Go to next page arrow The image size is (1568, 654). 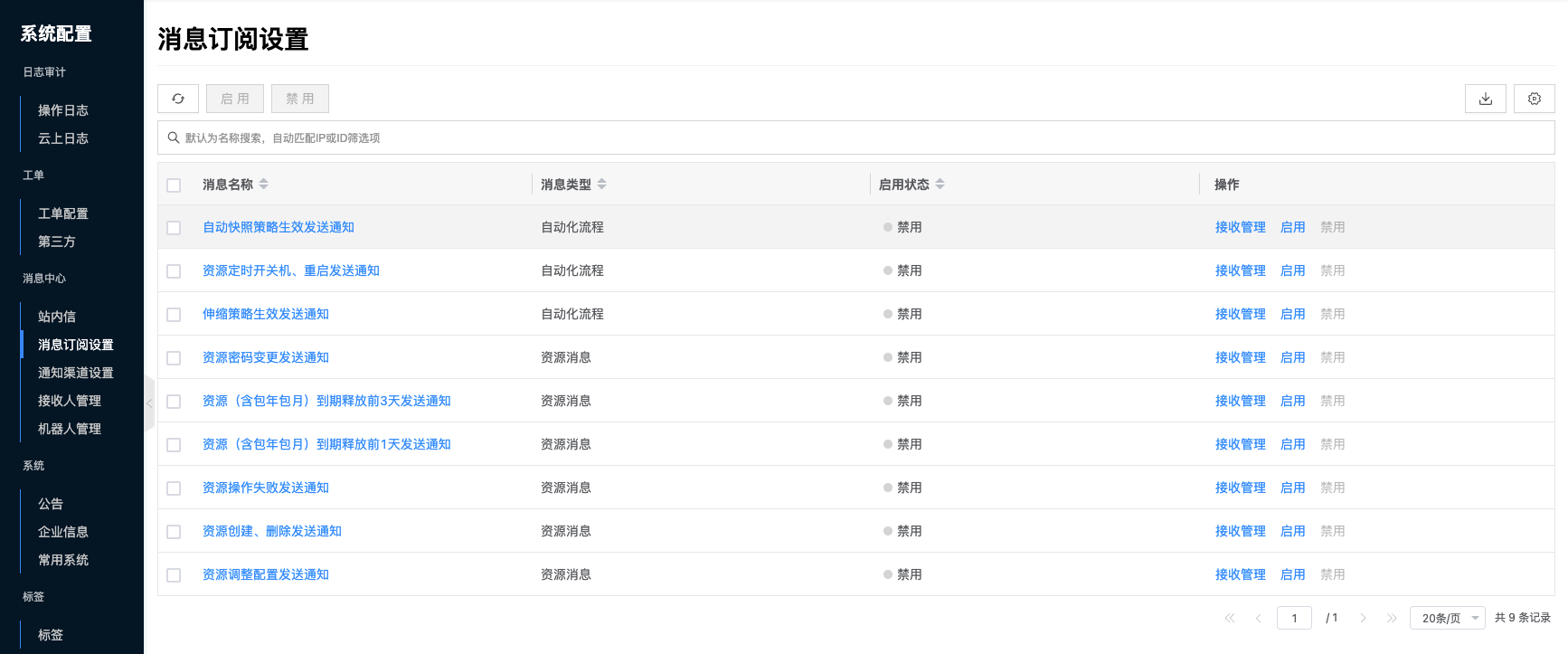pyautogui.click(x=1363, y=618)
